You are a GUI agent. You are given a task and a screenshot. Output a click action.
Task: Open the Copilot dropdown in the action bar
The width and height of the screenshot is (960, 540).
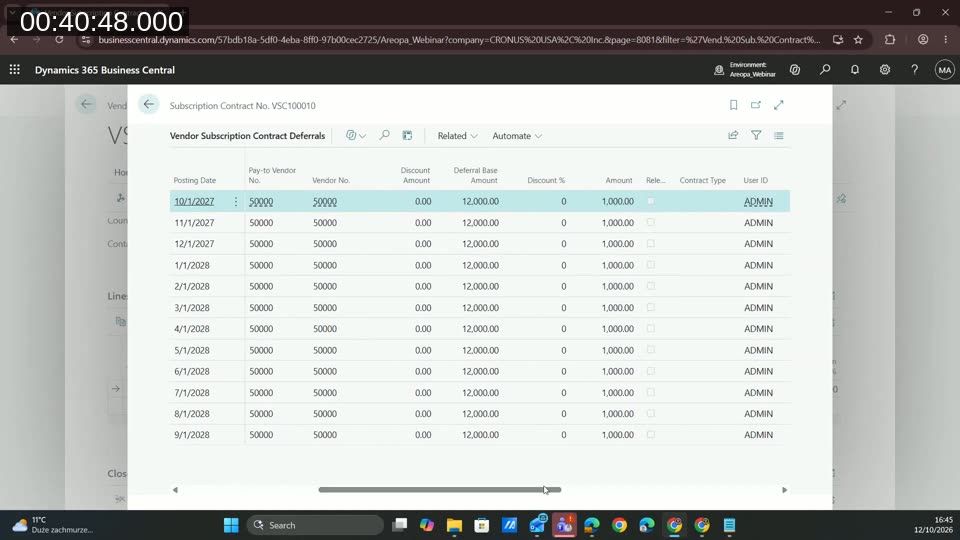[x=356, y=135]
